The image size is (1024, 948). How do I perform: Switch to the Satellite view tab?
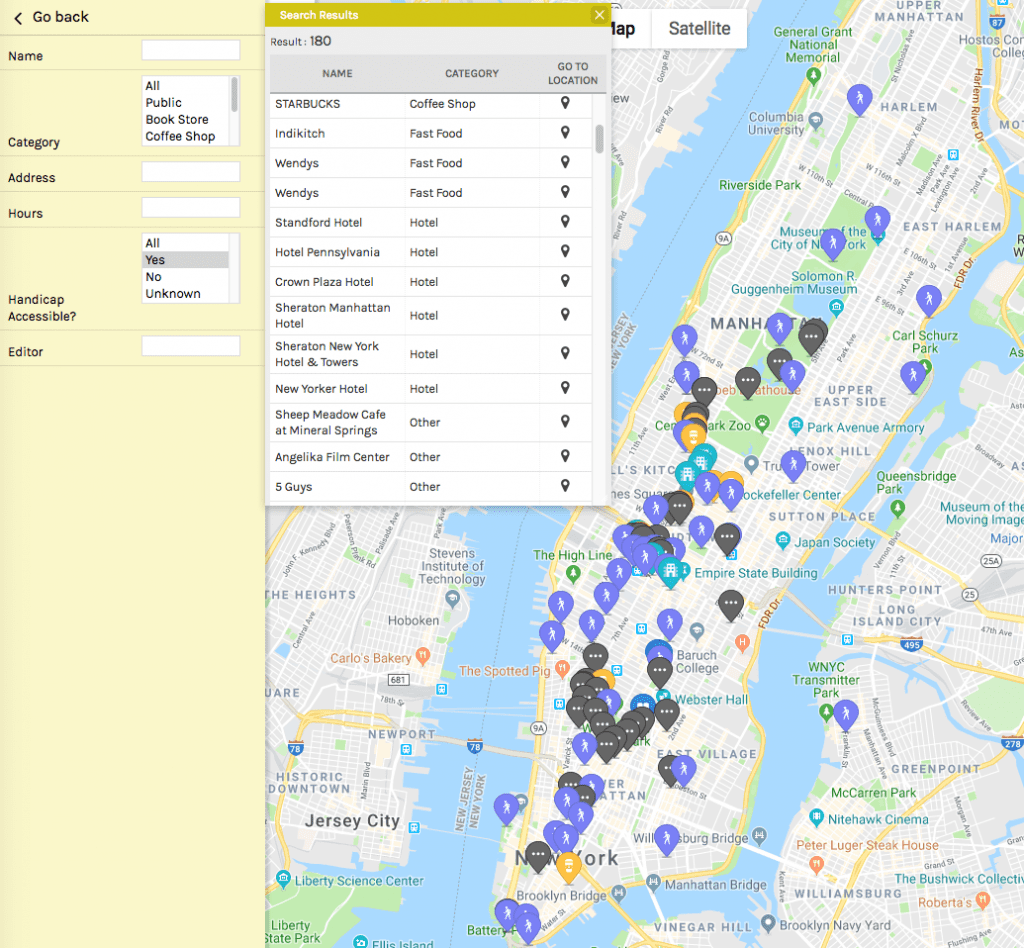(698, 29)
